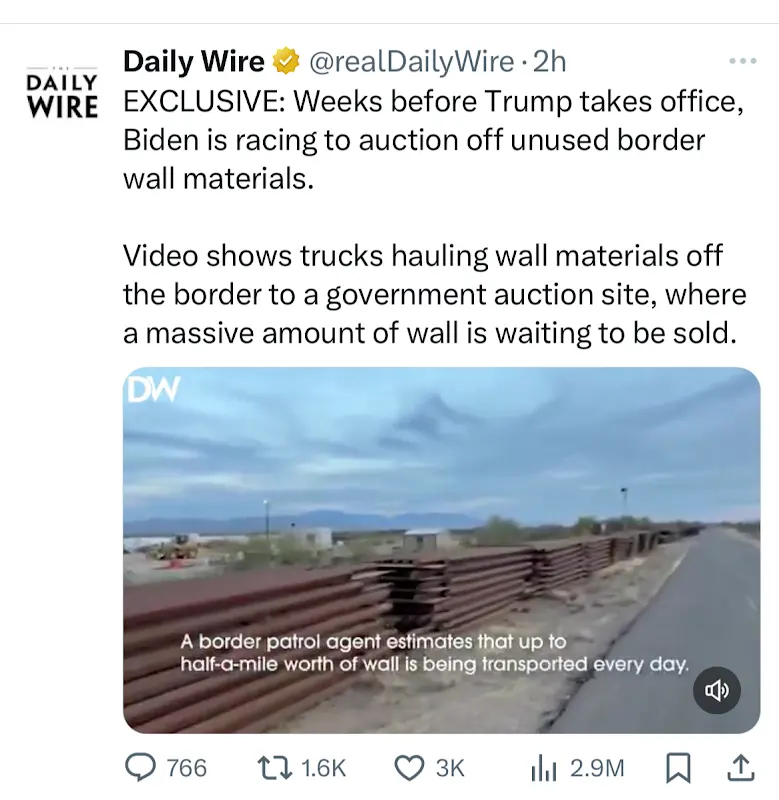Open the Daily Wire display name
Image resolution: width=779 pixels, height=800 pixels.
tap(194, 62)
